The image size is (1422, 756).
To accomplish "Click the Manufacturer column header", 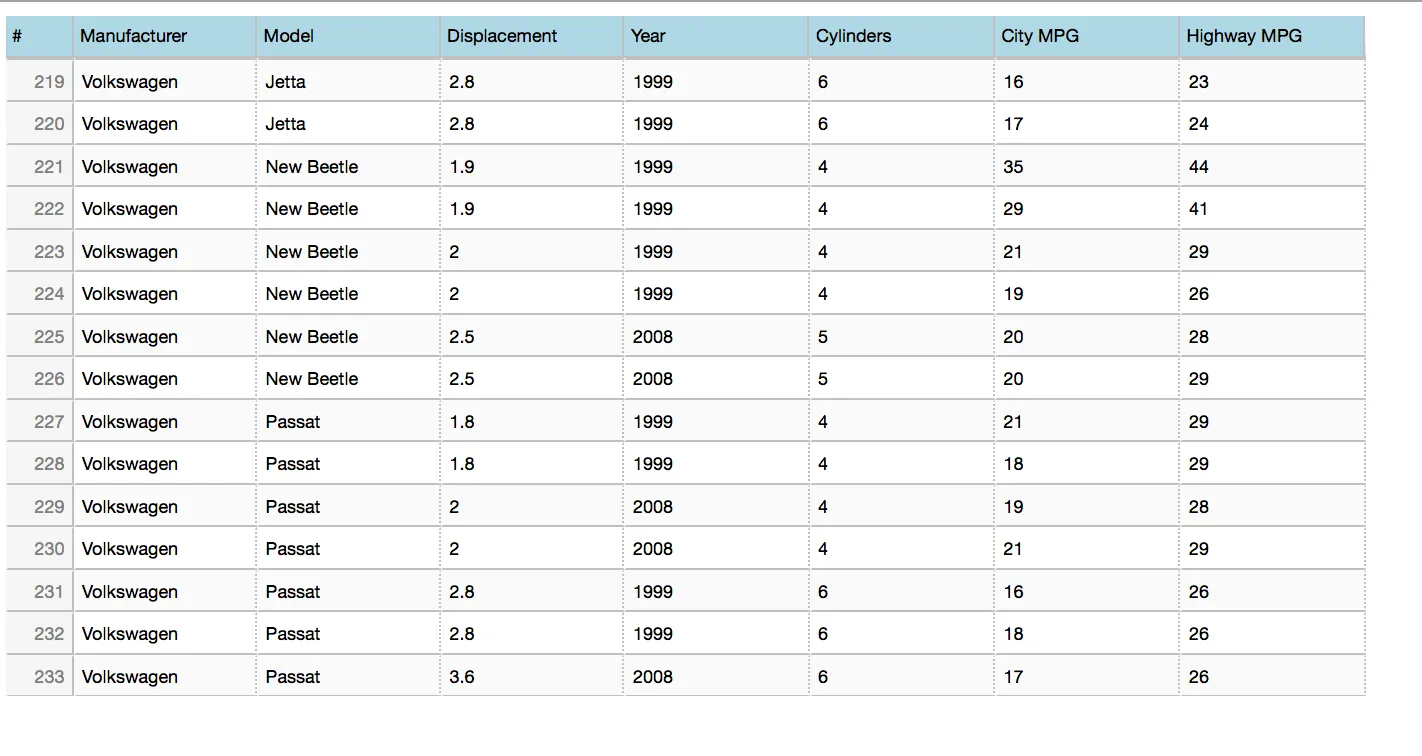I will [x=164, y=37].
